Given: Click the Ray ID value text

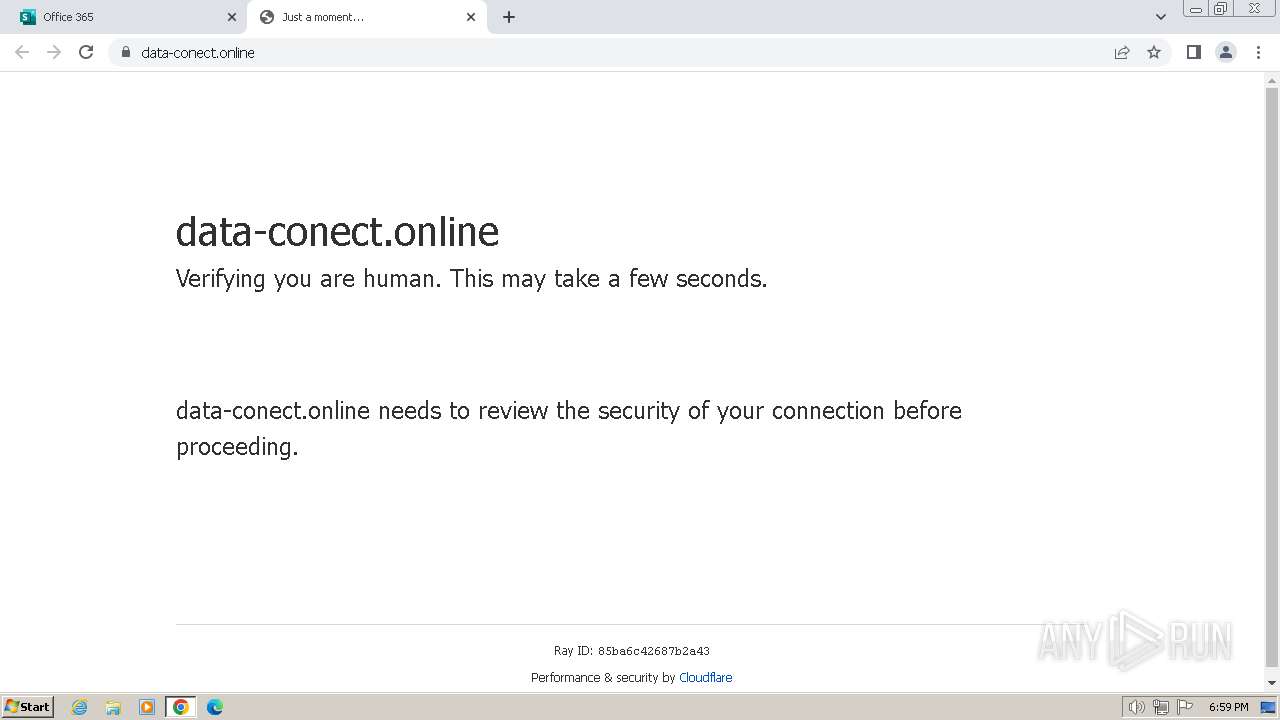Looking at the screenshot, I should tap(654, 651).
